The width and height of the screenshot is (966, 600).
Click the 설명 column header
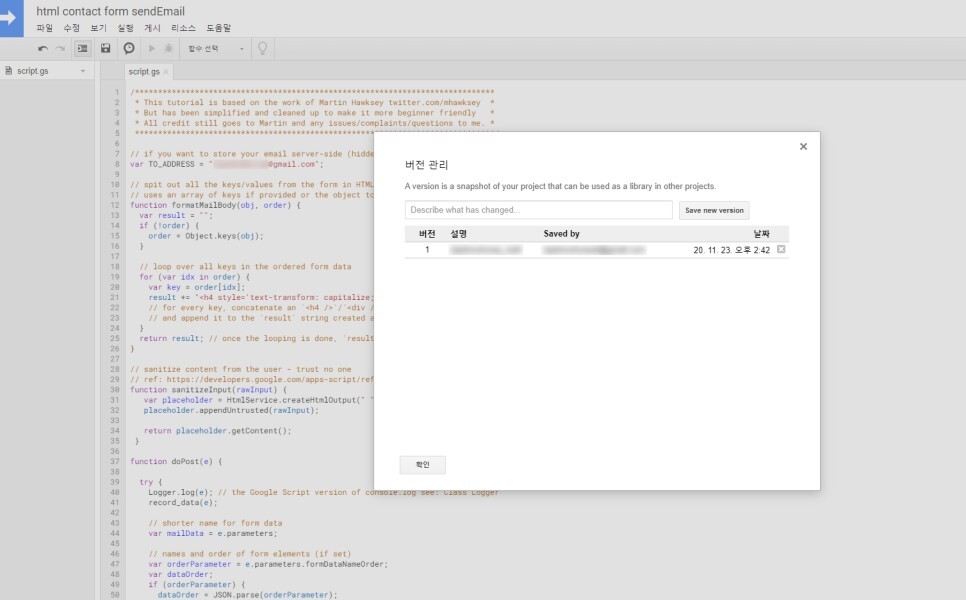point(458,233)
